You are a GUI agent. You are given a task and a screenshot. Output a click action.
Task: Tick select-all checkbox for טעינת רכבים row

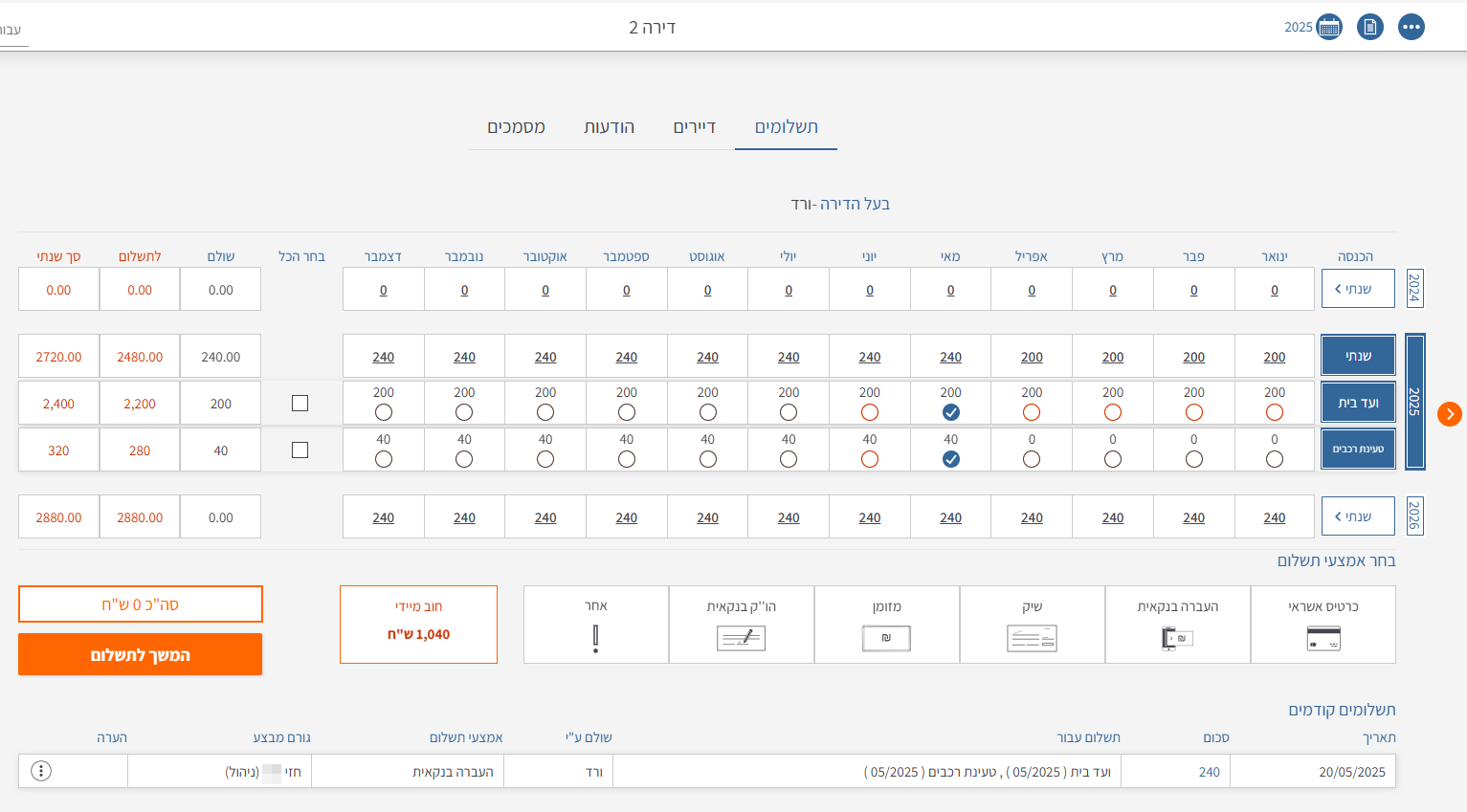pyautogui.click(x=300, y=450)
